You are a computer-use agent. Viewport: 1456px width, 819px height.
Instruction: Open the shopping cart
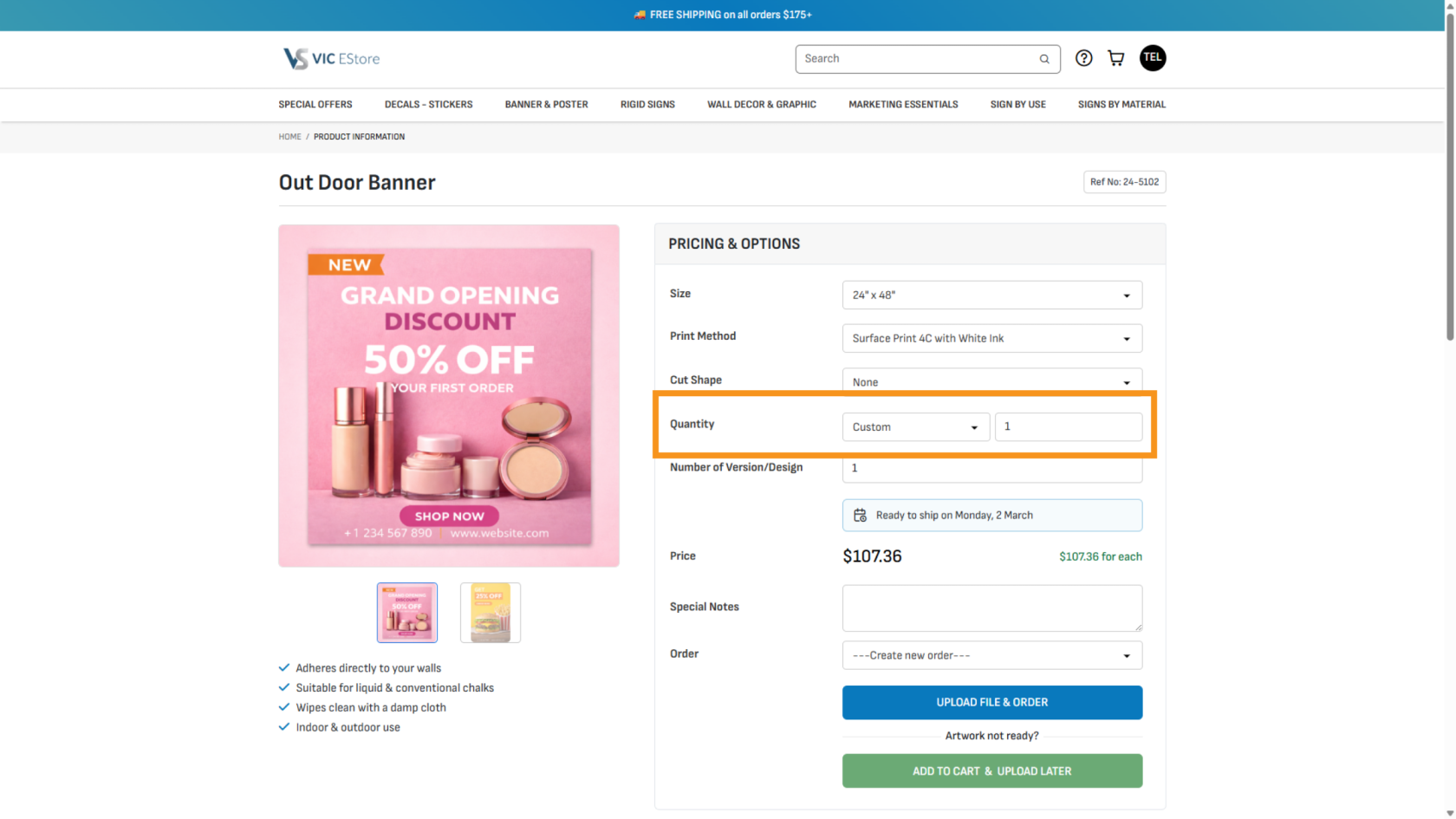(1116, 58)
